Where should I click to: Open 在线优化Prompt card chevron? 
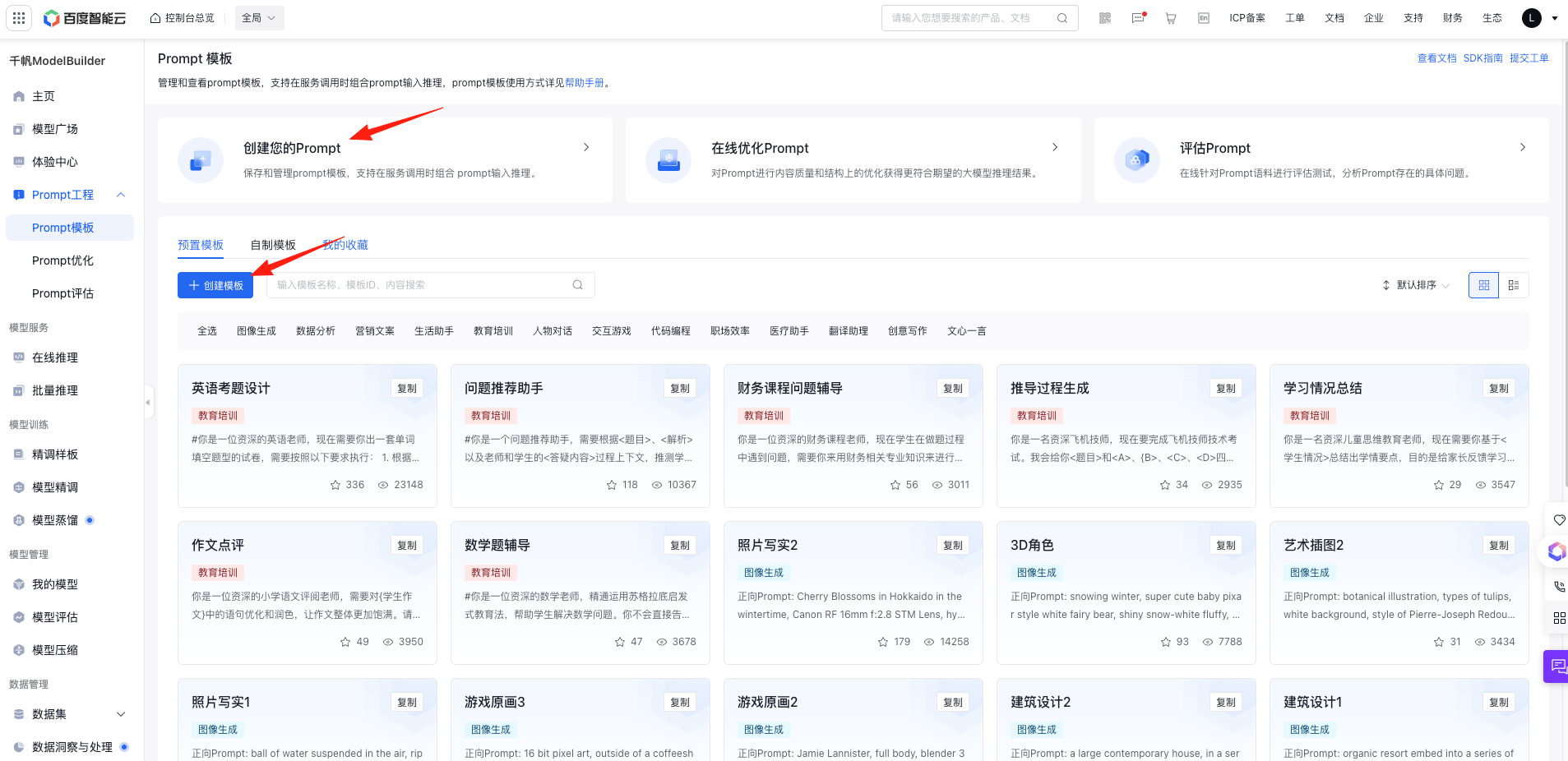click(1055, 147)
